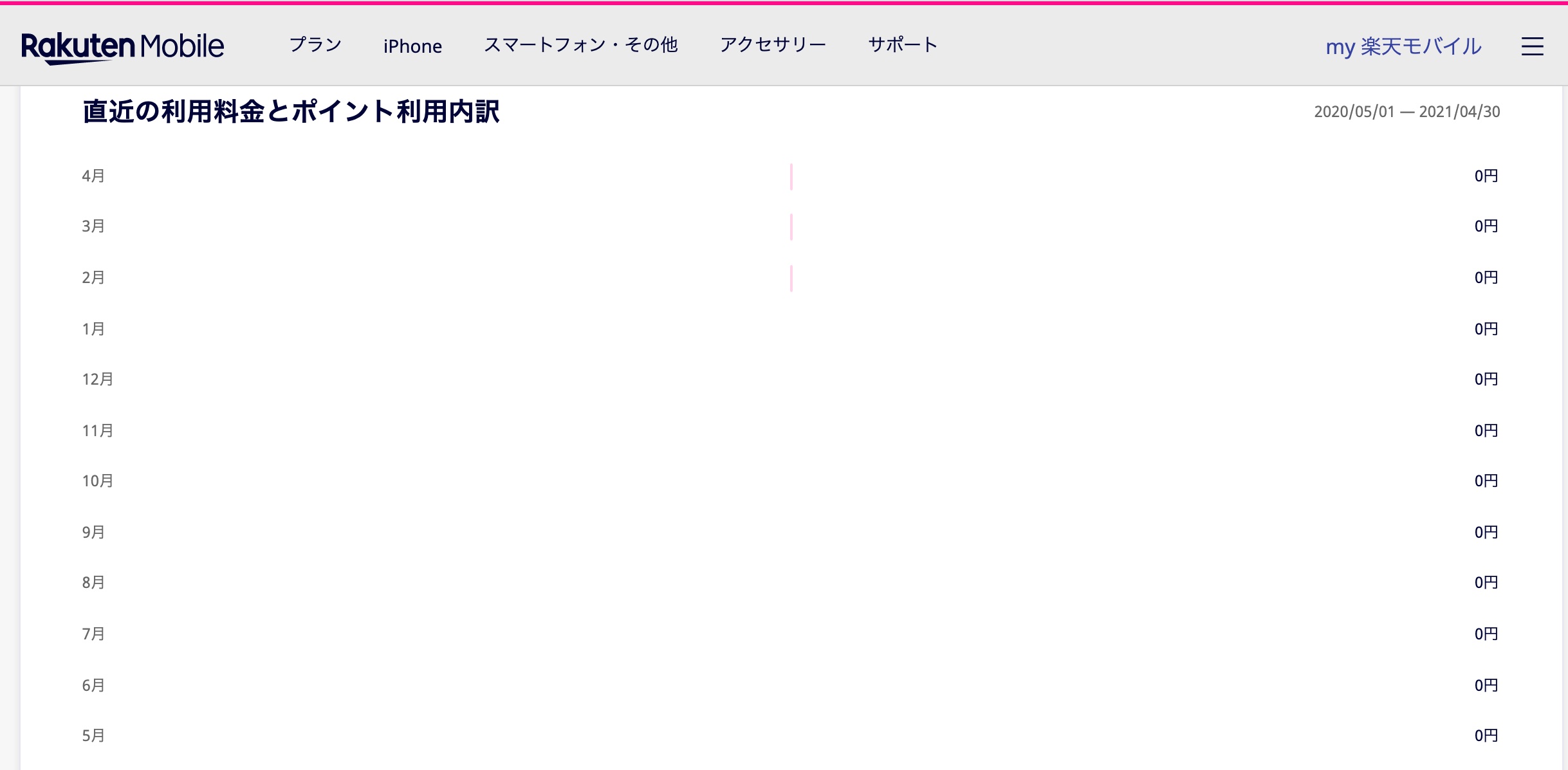Go to アクセサリー navigation item
This screenshot has width=1568, height=770.
tap(773, 45)
